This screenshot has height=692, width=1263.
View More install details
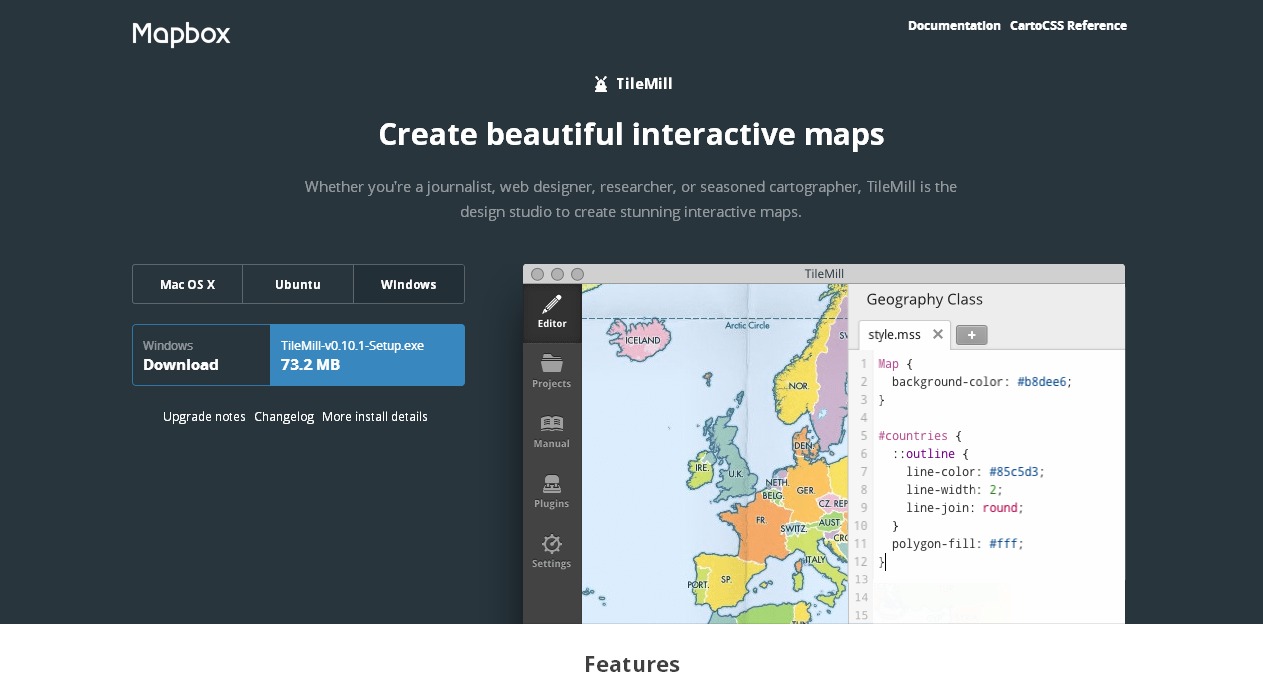[375, 417]
